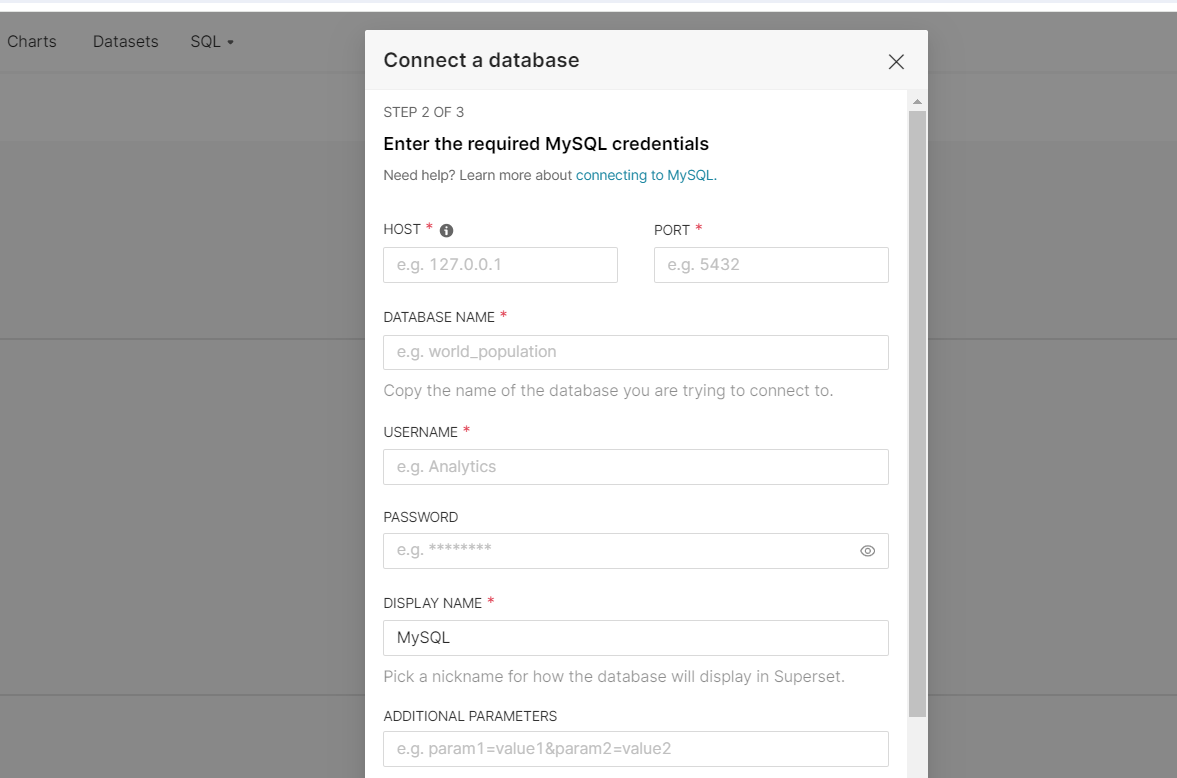Screen dimensions: 1177x778
Task: Focus the PORT input field
Action: click(771, 265)
